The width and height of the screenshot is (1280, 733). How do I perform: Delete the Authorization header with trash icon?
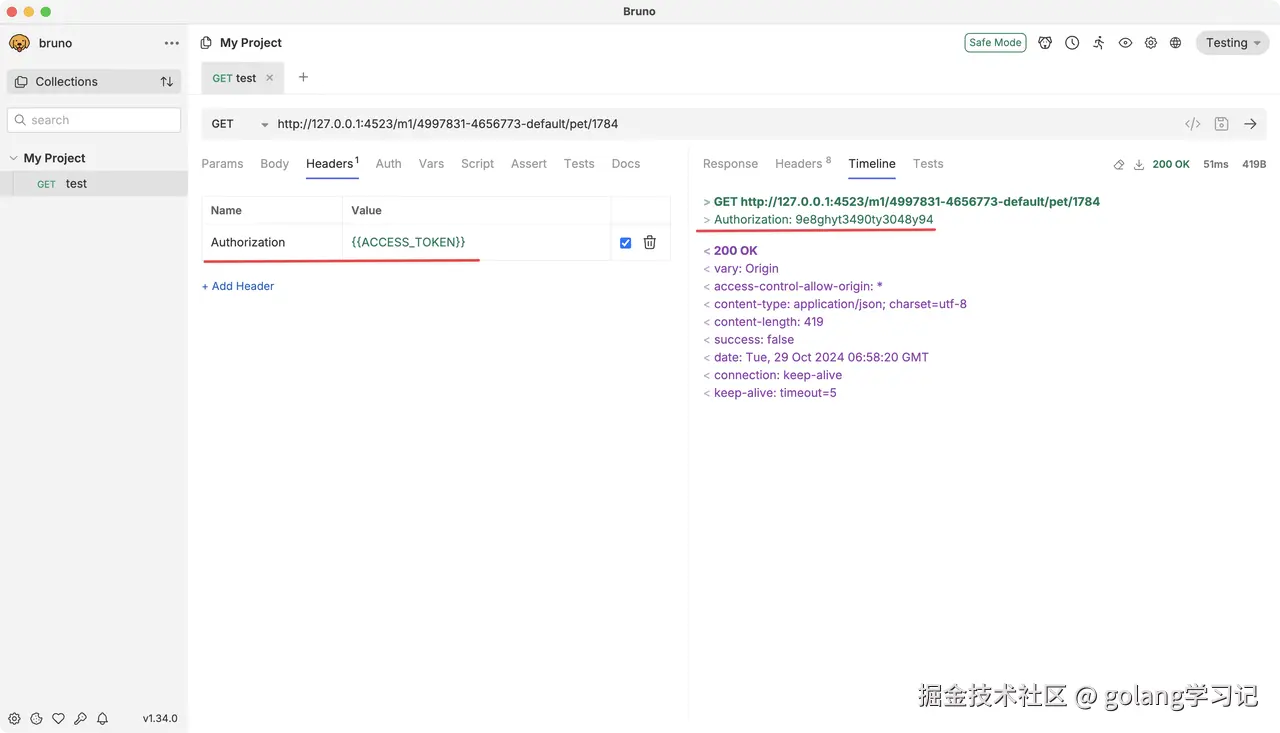click(649, 242)
